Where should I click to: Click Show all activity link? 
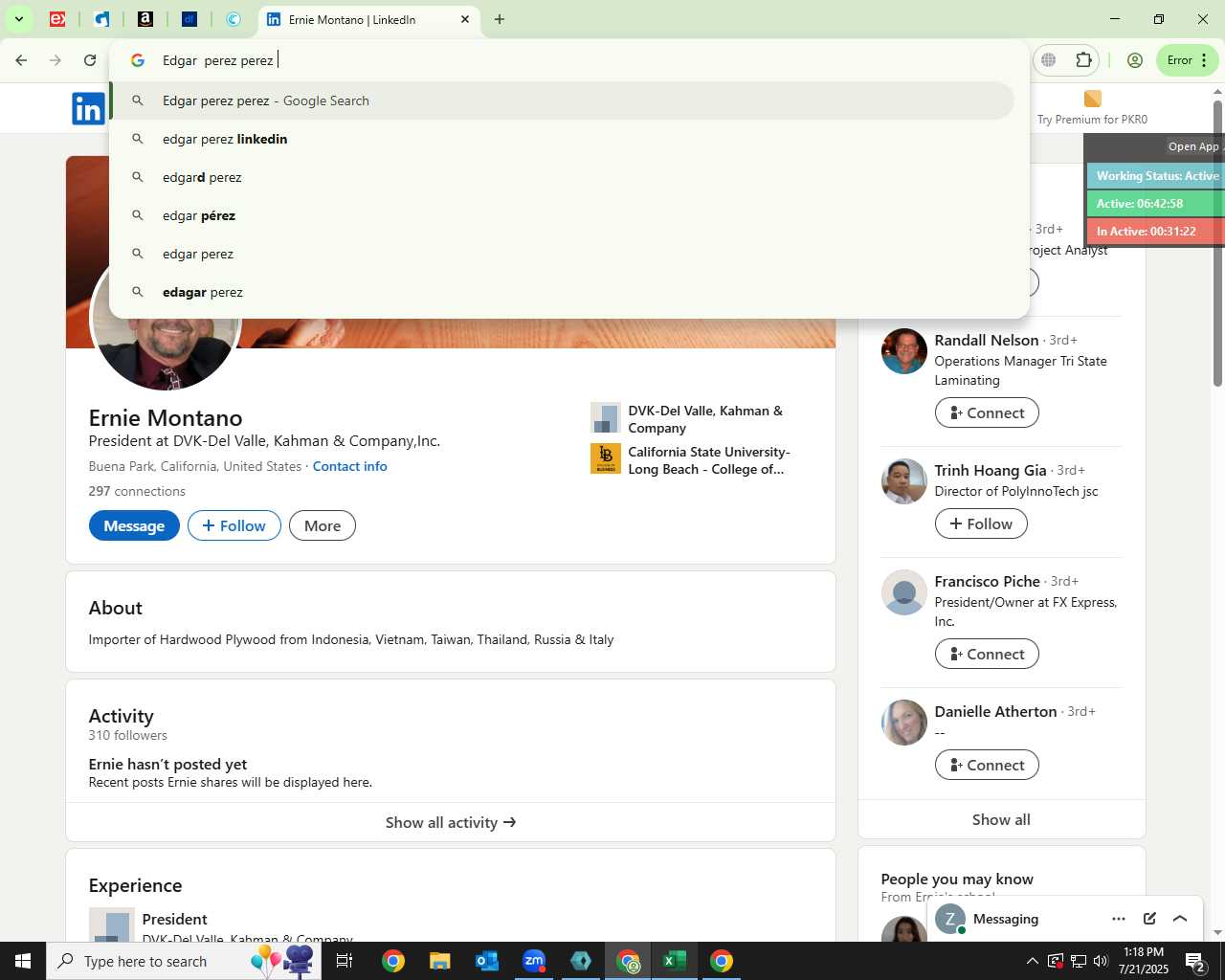coord(451,822)
